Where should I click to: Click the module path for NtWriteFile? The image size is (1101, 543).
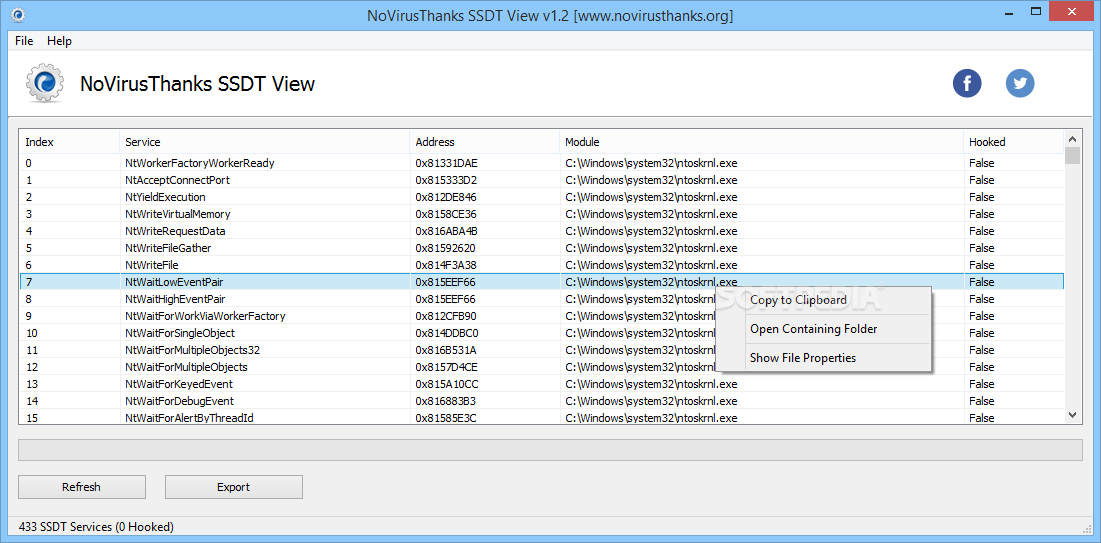(x=651, y=265)
